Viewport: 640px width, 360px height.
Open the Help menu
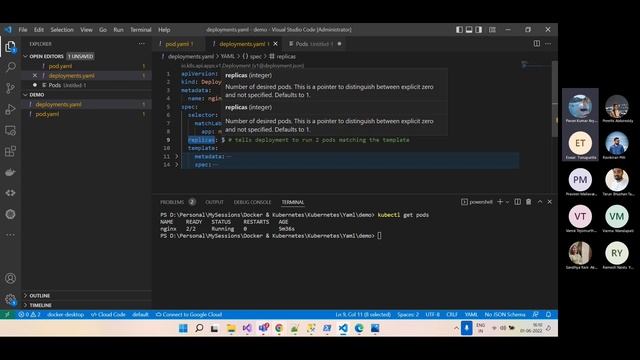point(164,30)
